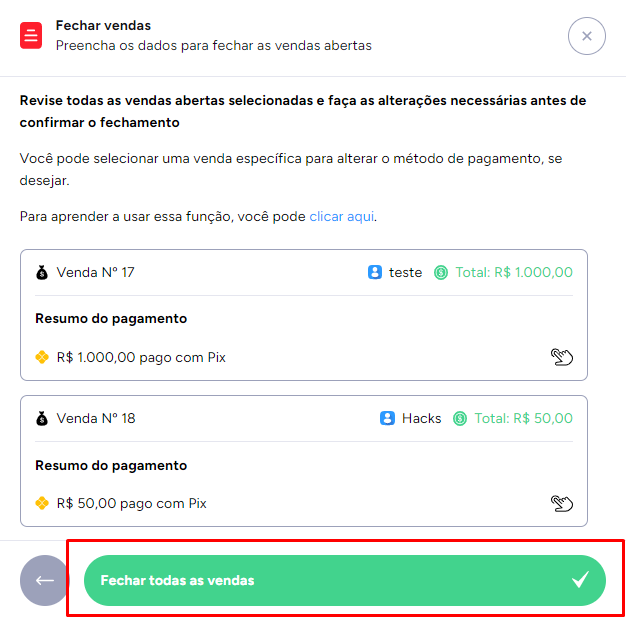Viewport: 626px width, 619px height.
Task: Close the Fechar vendas dialog
Action: pyautogui.click(x=586, y=36)
